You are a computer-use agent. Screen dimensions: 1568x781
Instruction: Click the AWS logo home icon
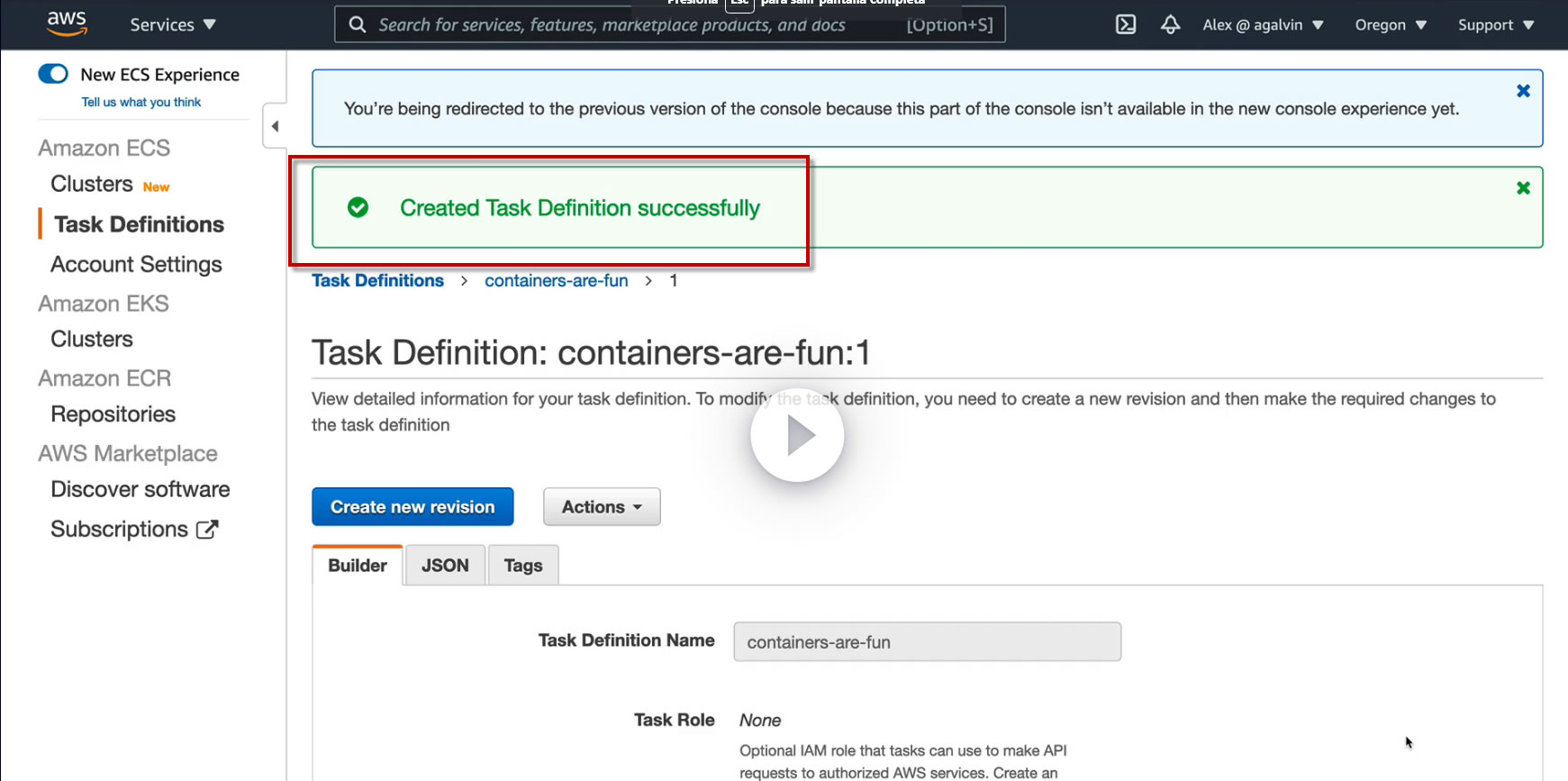tap(67, 23)
